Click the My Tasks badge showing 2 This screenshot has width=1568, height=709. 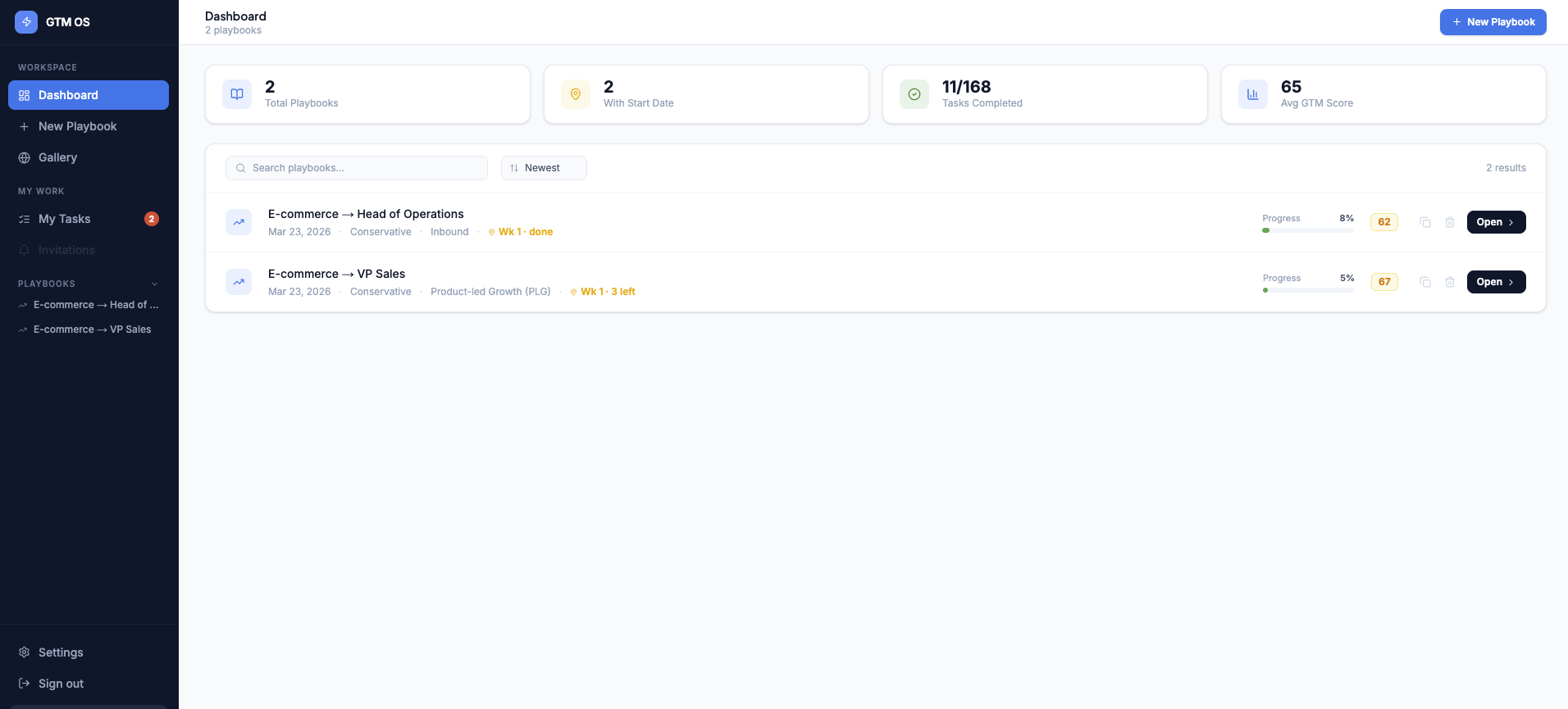152,219
